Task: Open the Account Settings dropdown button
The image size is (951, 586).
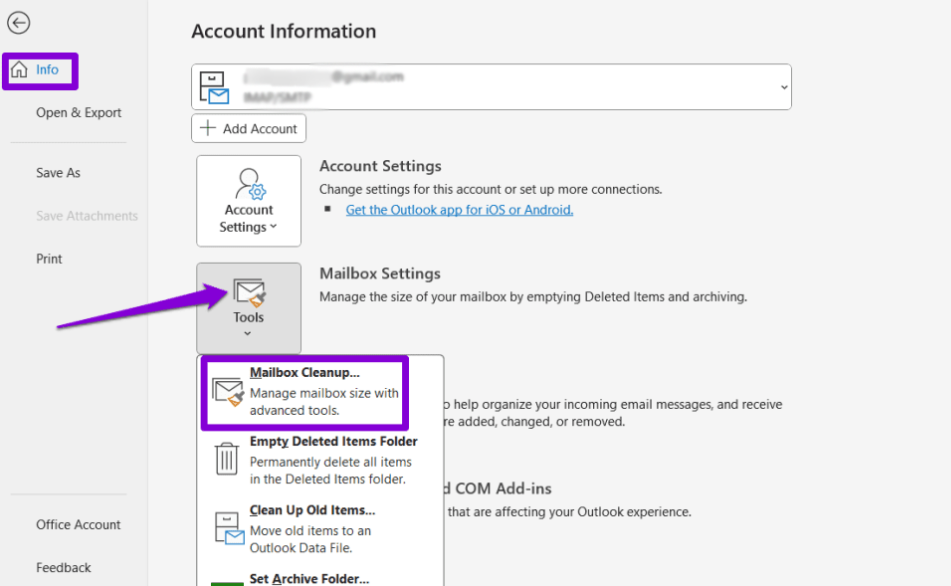Action: (x=249, y=201)
